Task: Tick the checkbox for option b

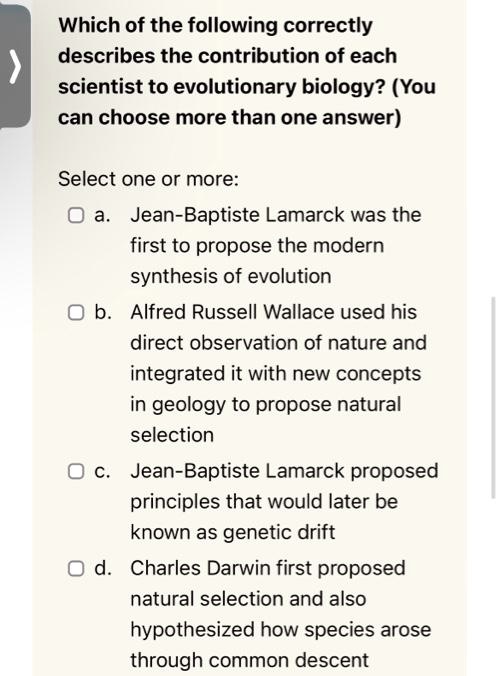Action: point(76,313)
